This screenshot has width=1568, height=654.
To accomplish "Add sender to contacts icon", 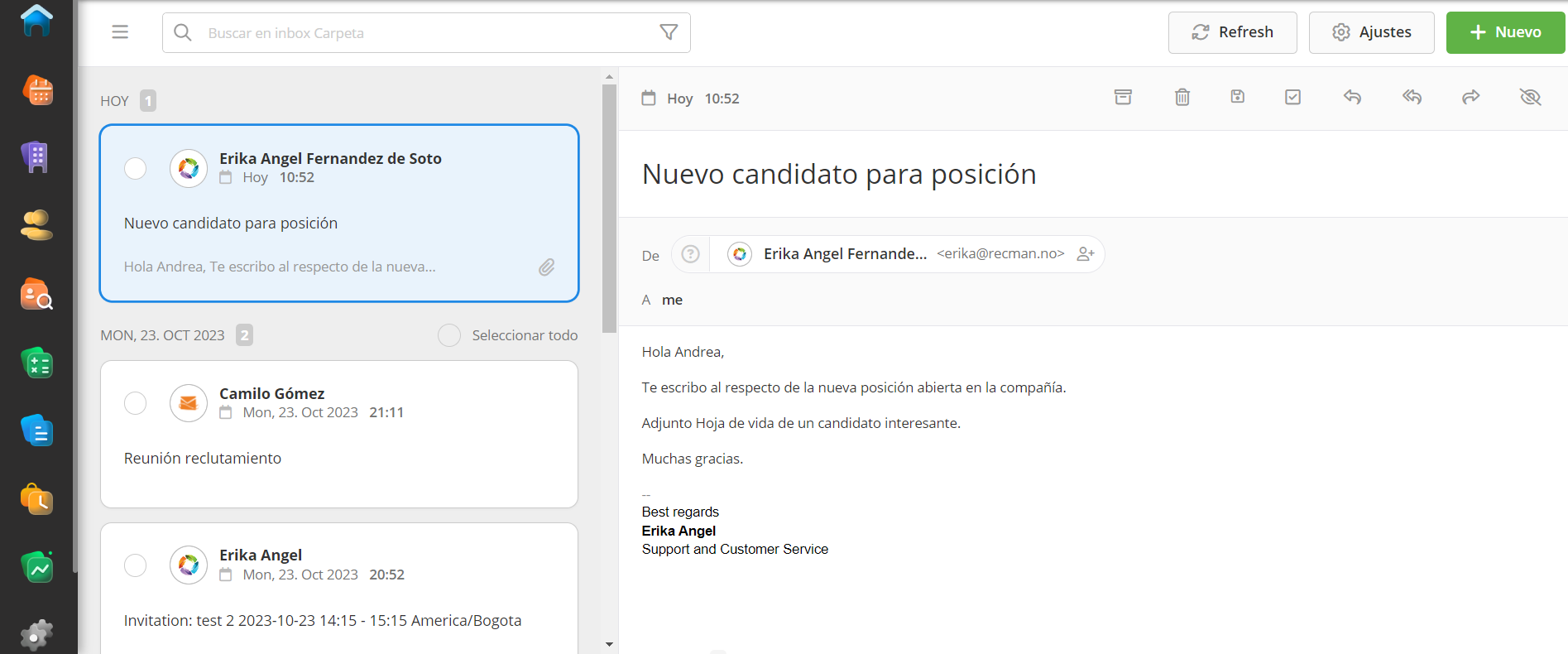I will (x=1086, y=254).
